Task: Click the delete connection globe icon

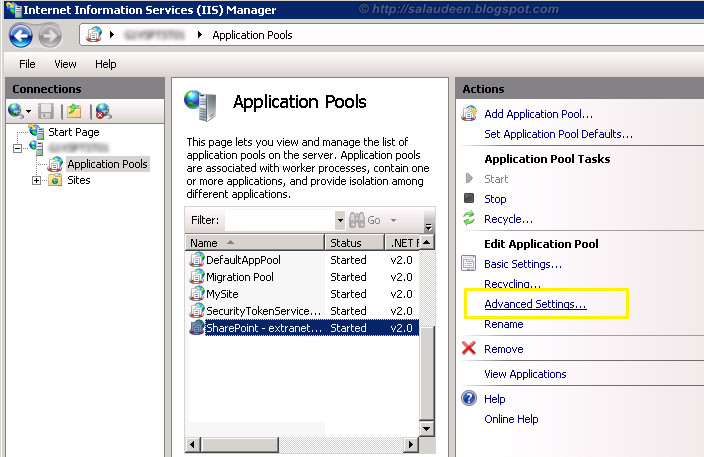Action: point(103,111)
